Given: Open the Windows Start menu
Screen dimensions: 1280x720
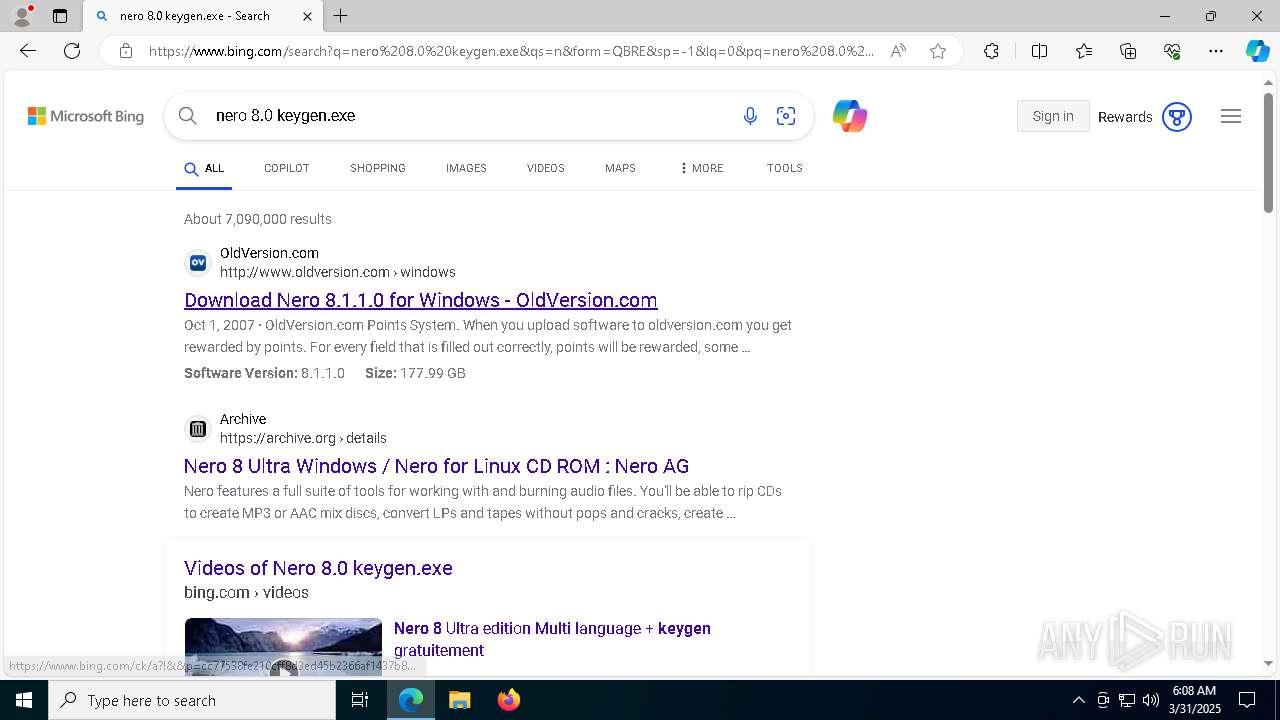Looking at the screenshot, I should [x=24, y=700].
